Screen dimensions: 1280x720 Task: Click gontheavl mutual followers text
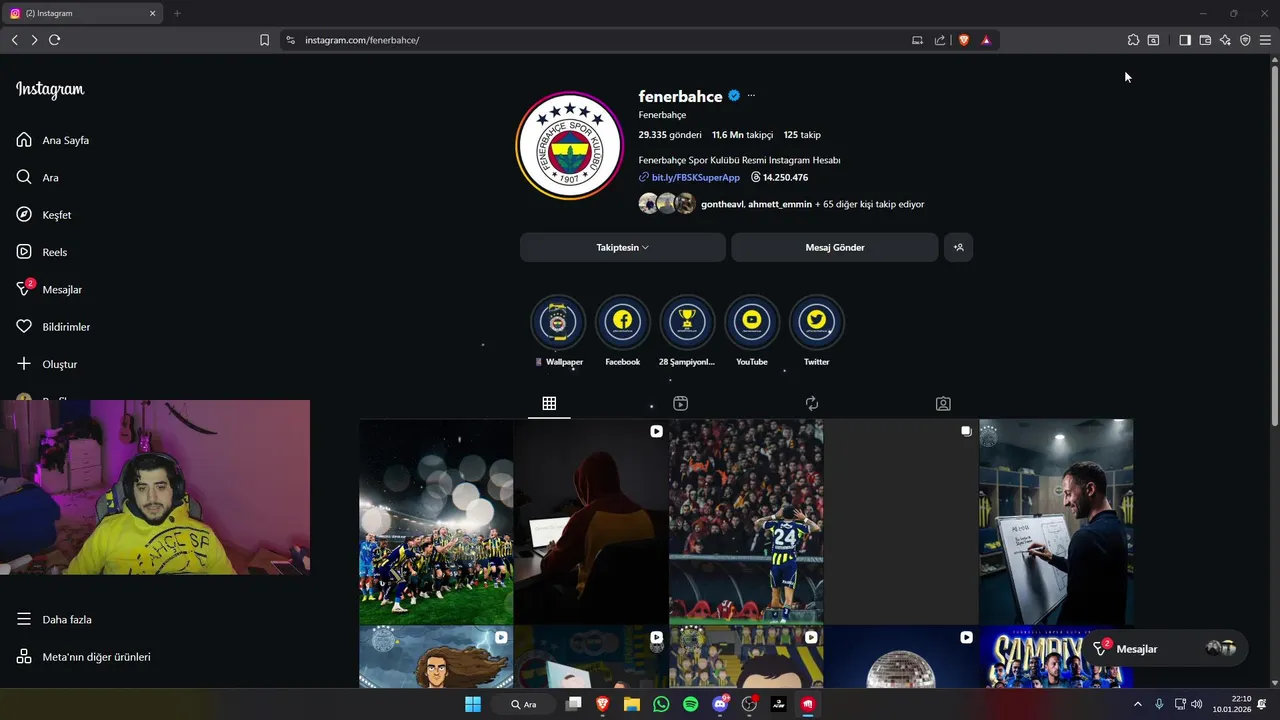point(722,204)
